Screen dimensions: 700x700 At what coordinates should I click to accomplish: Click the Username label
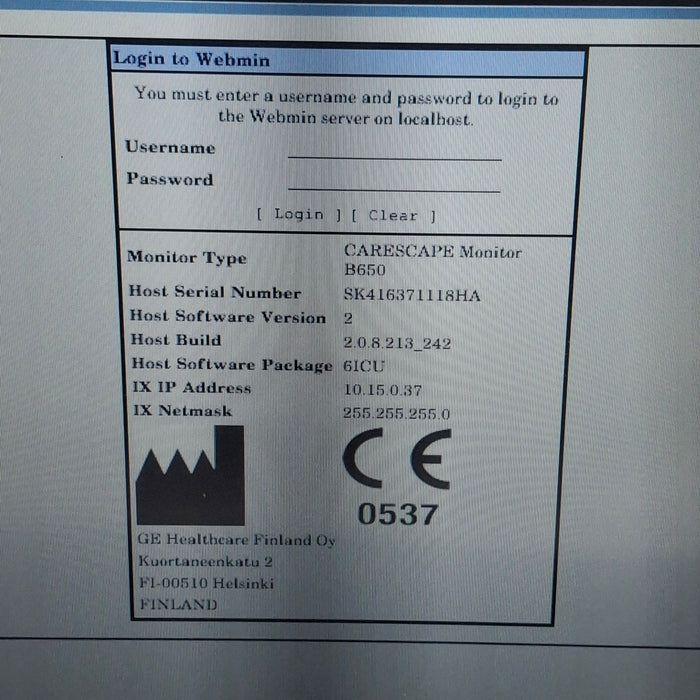[170, 148]
